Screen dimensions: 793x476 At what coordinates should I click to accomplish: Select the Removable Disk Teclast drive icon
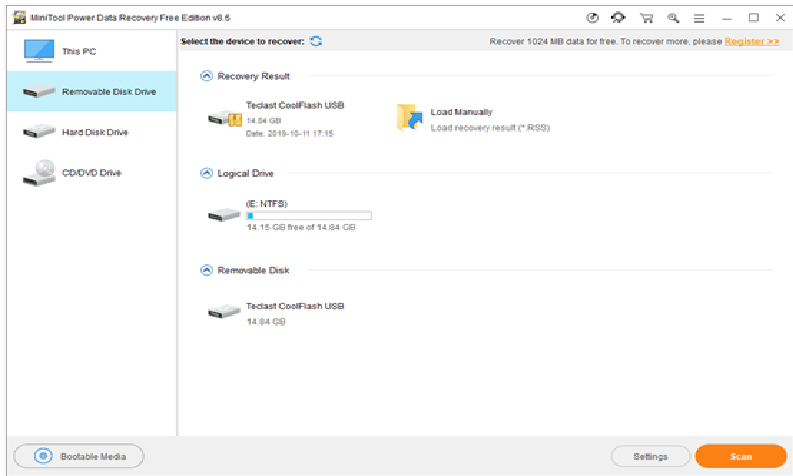pos(224,312)
